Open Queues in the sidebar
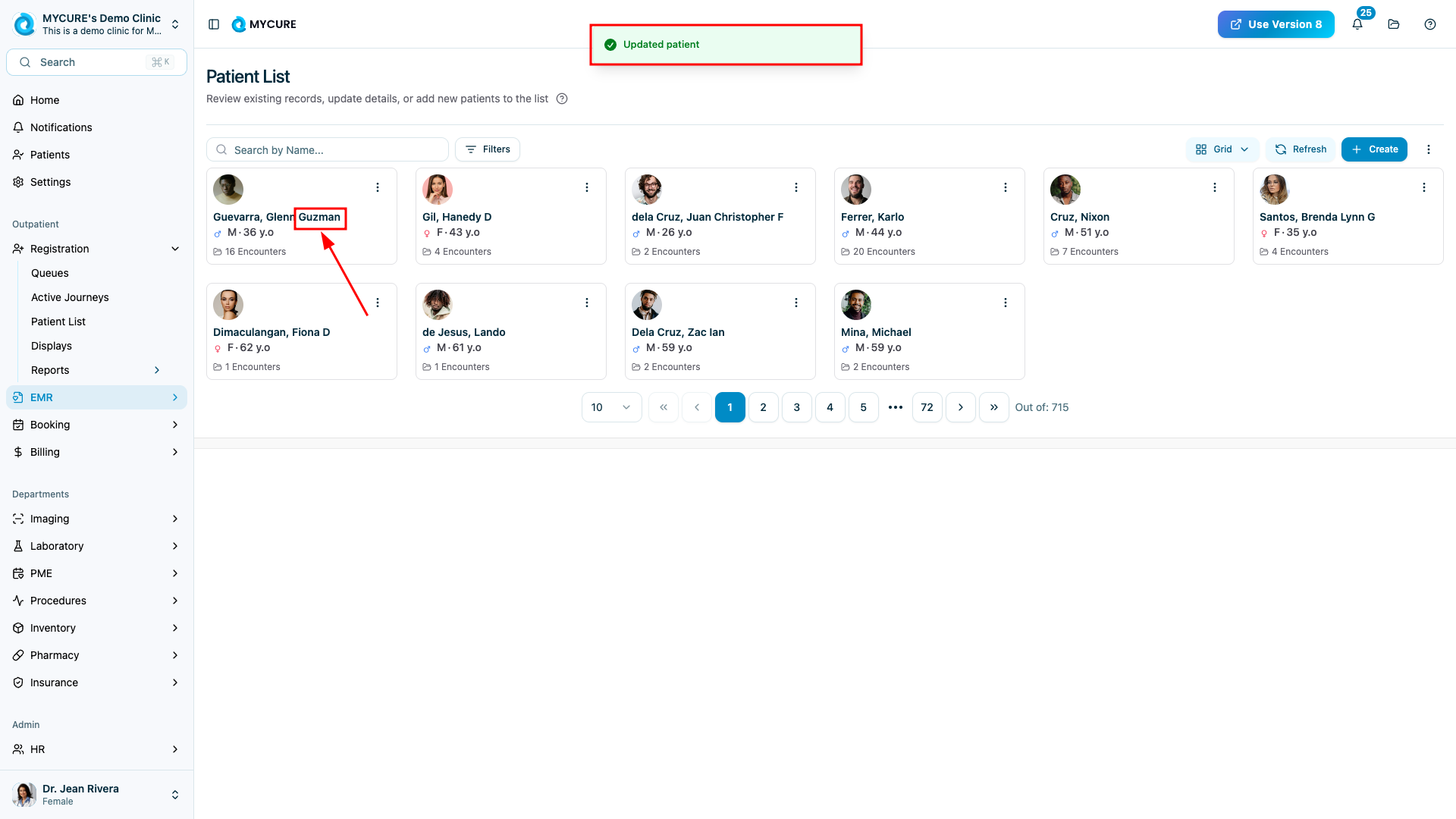Image resolution: width=1456 pixels, height=819 pixels. [x=50, y=273]
